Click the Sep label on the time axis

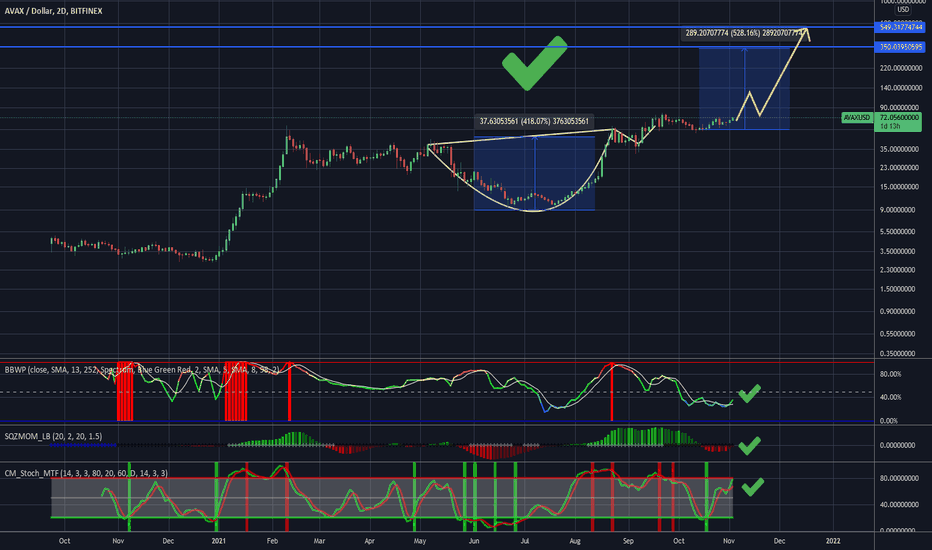point(628,541)
